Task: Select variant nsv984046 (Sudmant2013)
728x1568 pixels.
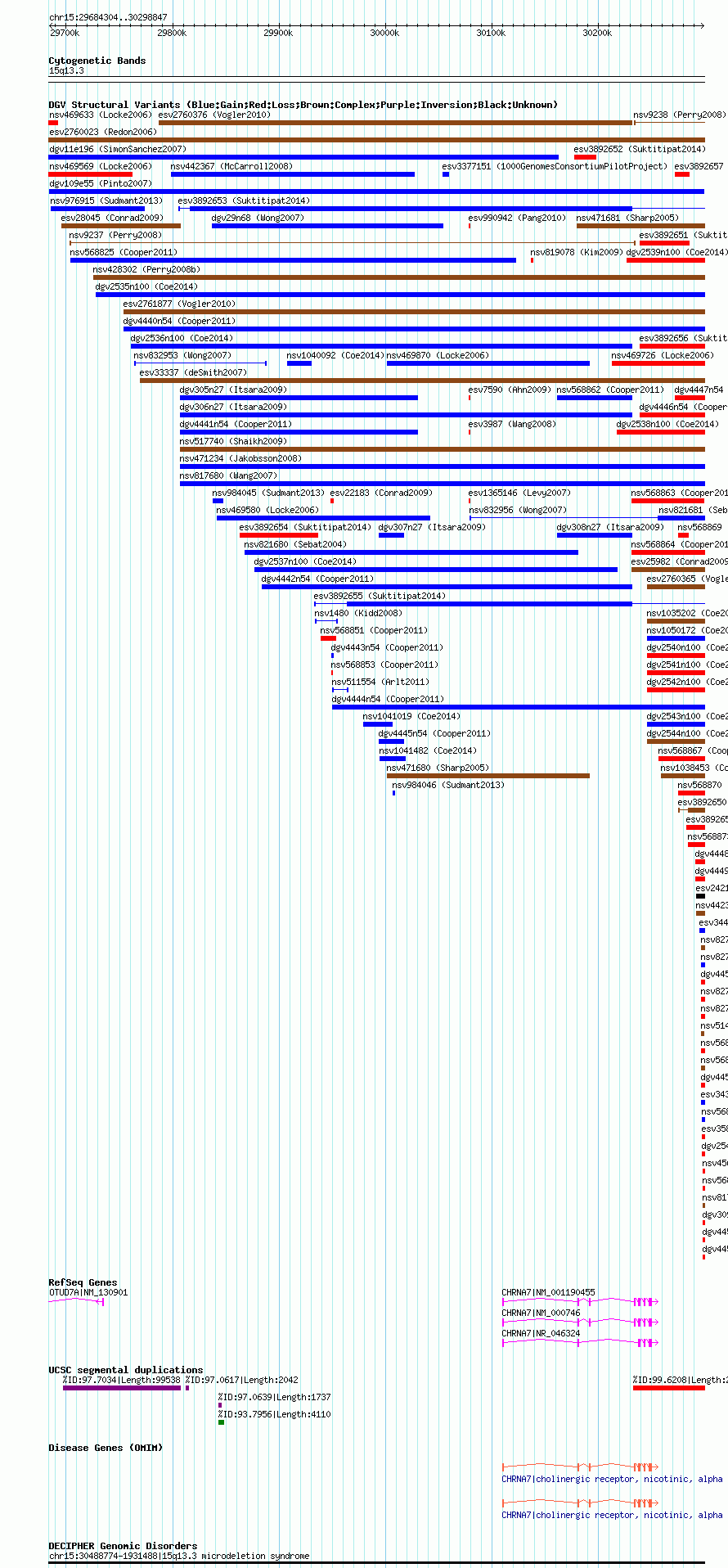Action: pos(448,786)
